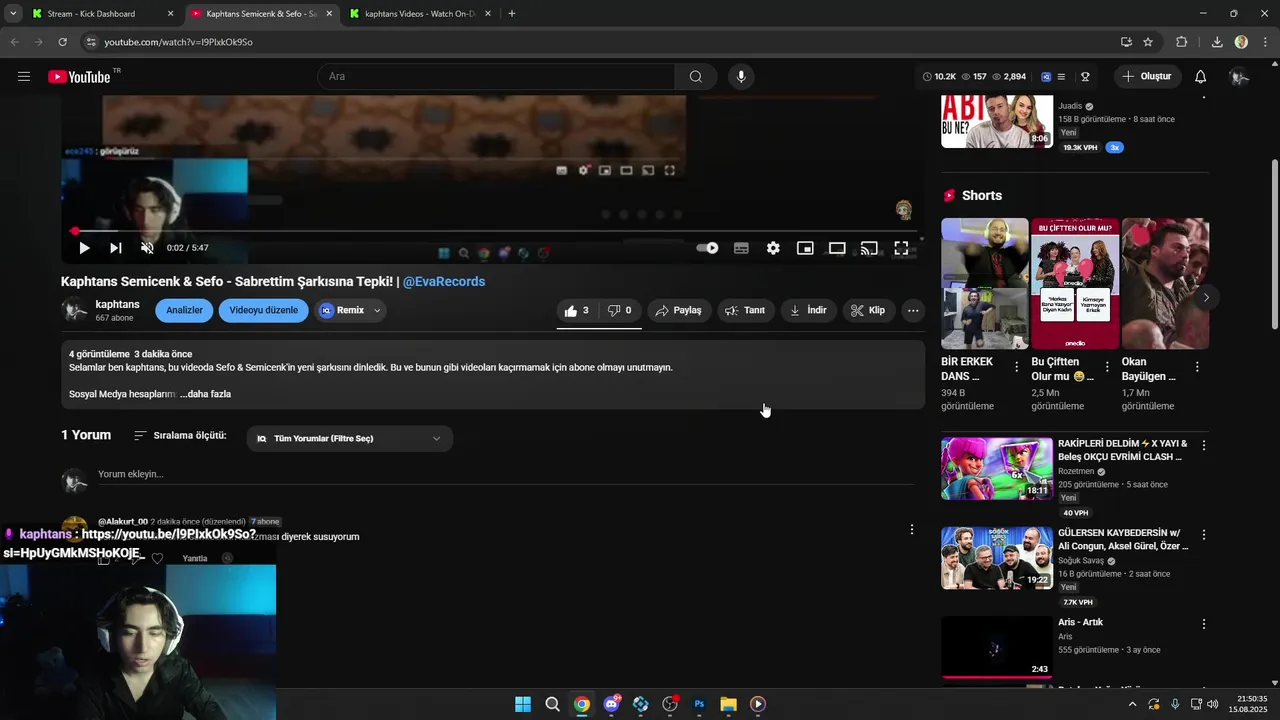Expand the Remix dropdown arrow

(x=377, y=311)
